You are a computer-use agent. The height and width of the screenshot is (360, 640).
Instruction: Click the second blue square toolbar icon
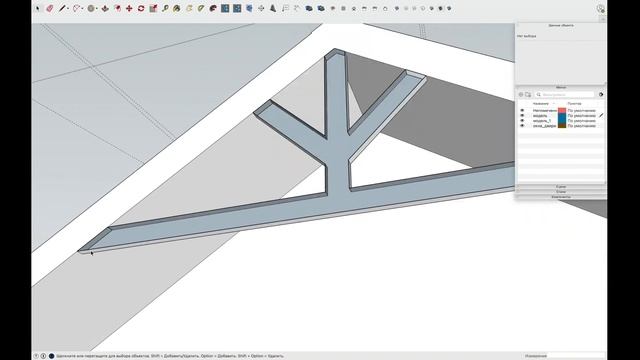coord(237,8)
